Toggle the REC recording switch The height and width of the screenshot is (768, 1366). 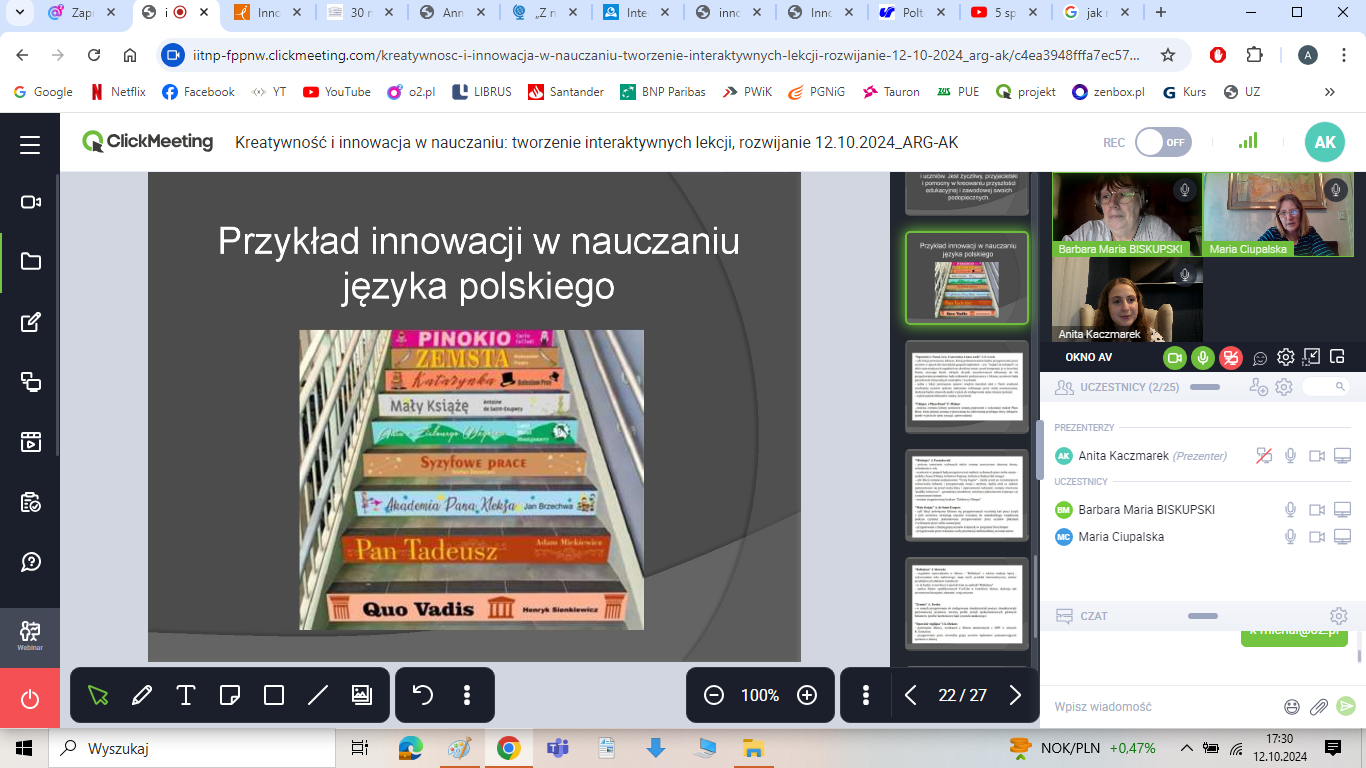click(x=1163, y=142)
